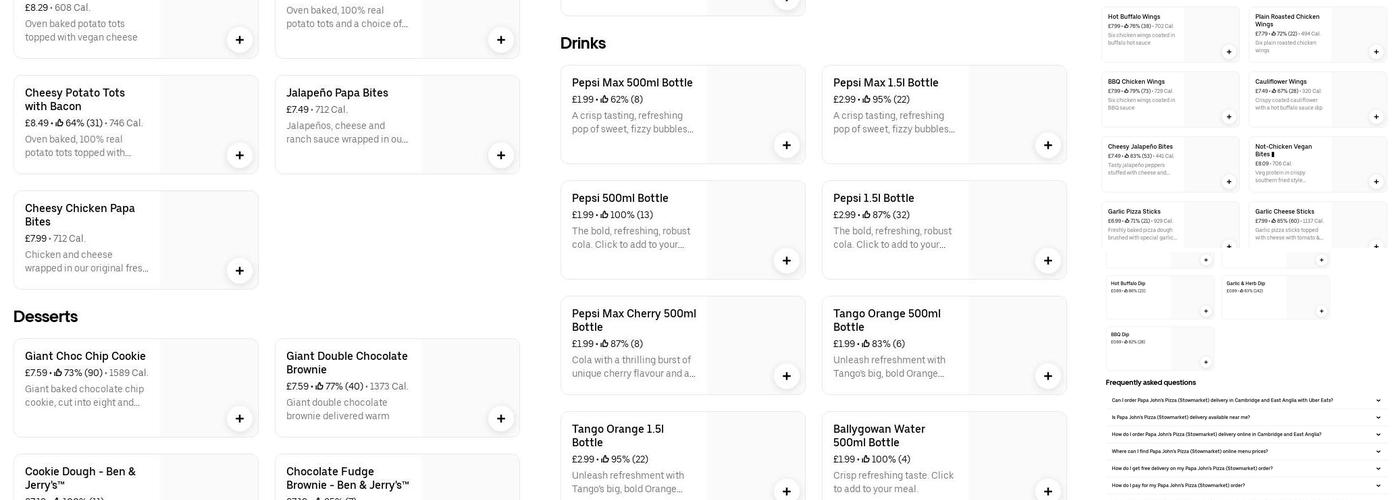Expand FAQ on ordering delivery online
1400x500 pixels.
coord(1378,435)
